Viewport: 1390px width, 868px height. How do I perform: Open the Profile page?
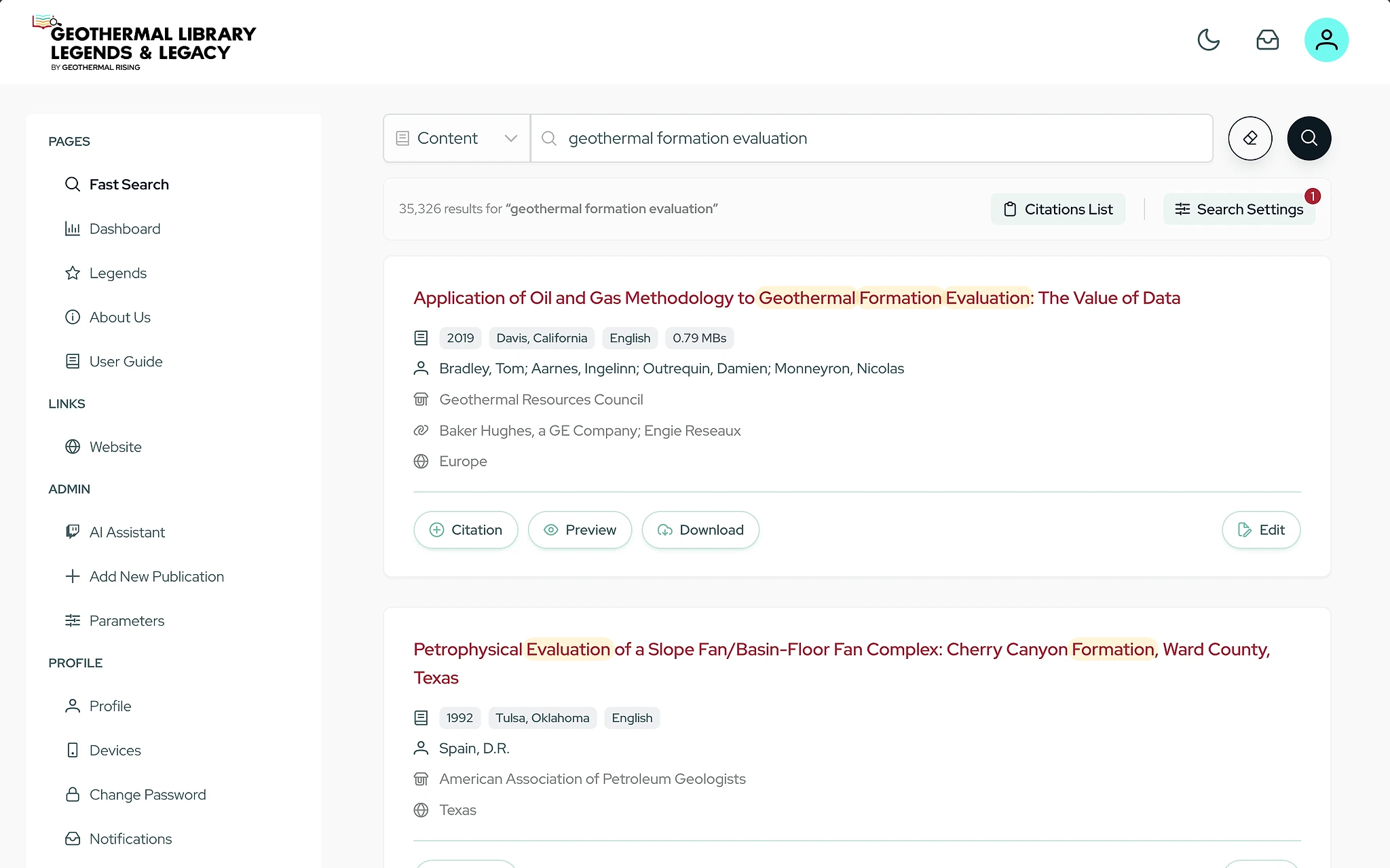(x=110, y=706)
